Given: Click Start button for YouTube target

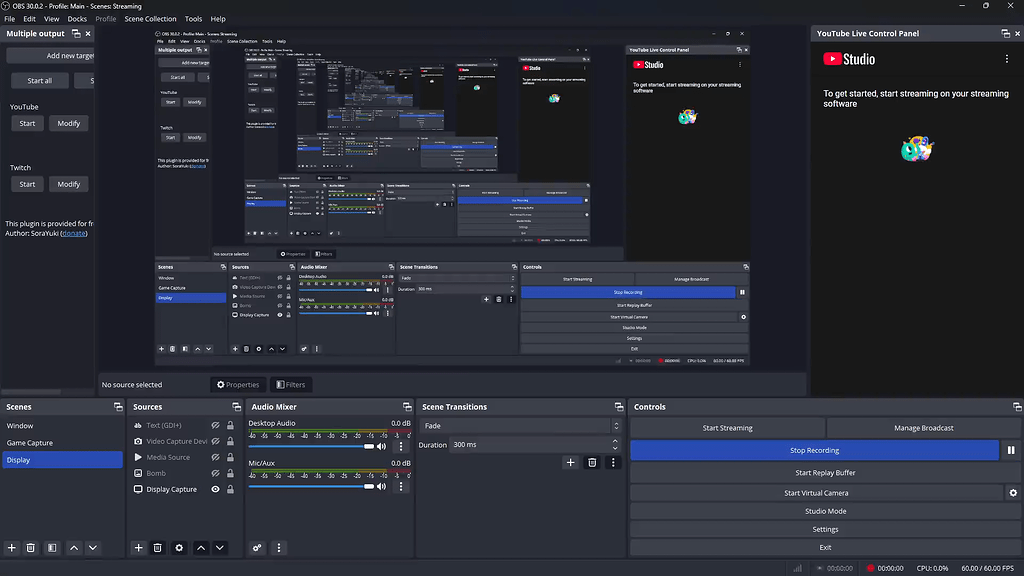Looking at the screenshot, I should [x=27, y=123].
